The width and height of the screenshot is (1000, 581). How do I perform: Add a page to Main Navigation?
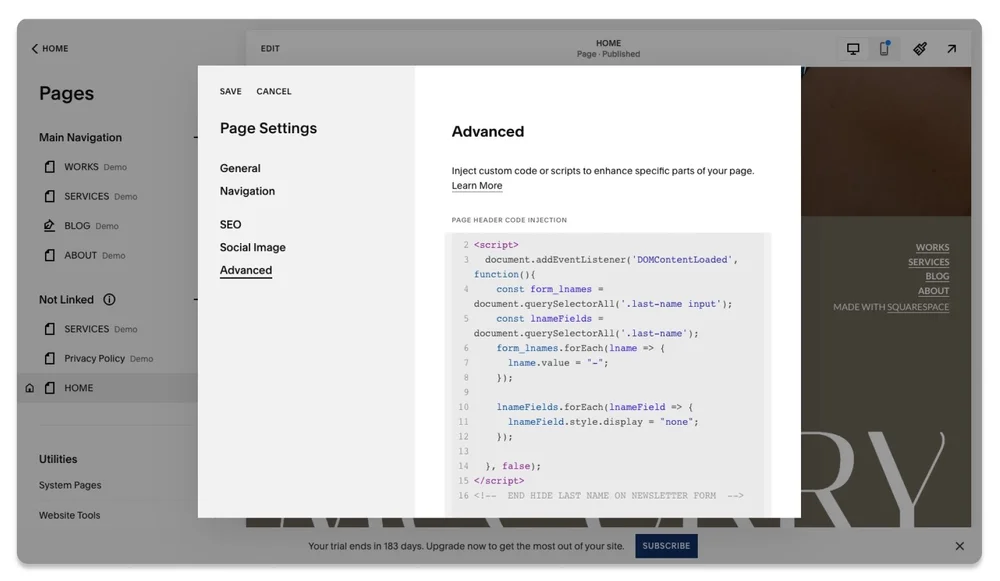pos(196,137)
